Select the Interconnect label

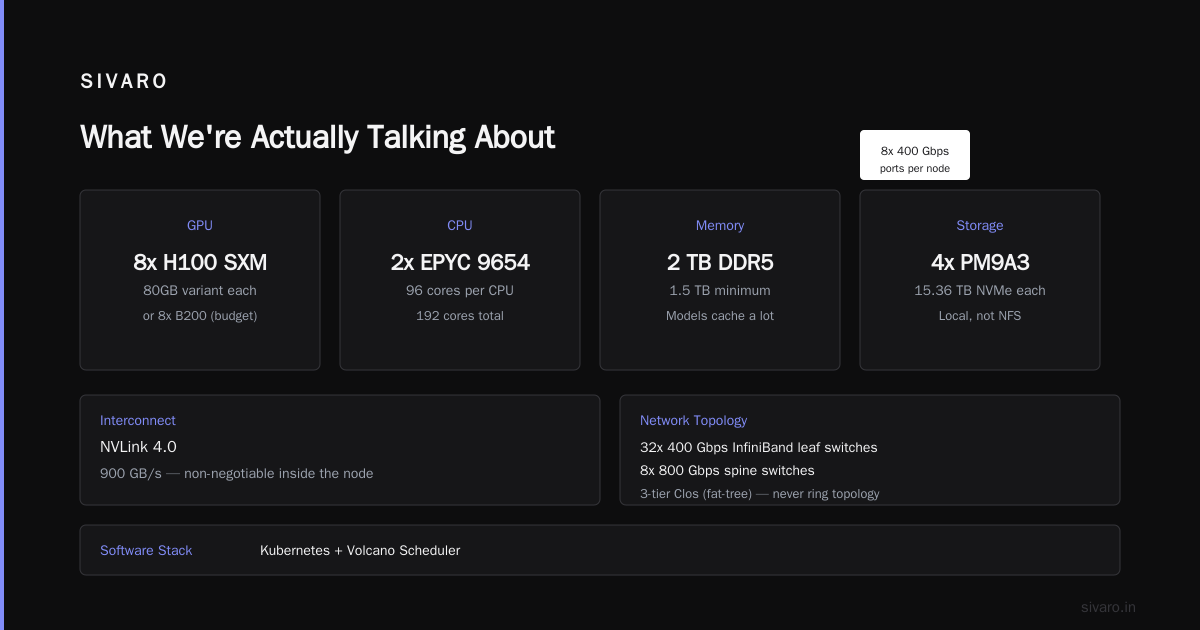pos(138,421)
